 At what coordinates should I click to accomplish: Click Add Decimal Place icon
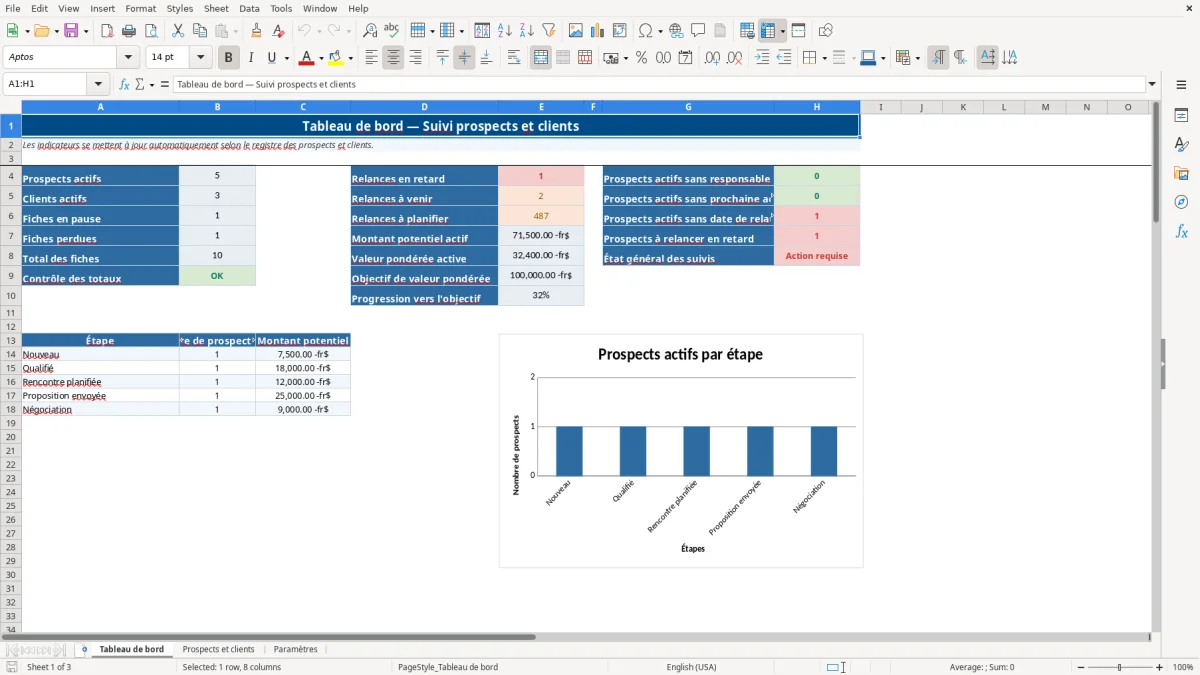tap(713, 58)
